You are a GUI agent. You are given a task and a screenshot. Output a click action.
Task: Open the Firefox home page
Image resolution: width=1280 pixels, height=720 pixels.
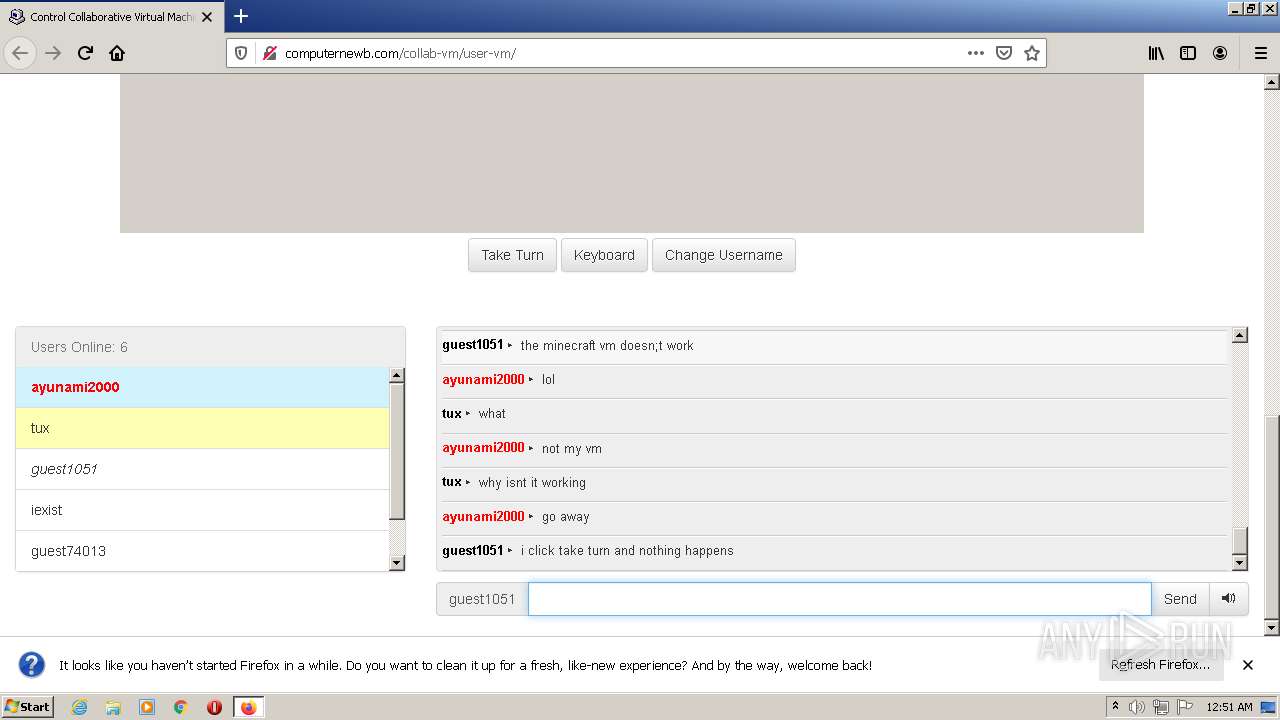[117, 53]
